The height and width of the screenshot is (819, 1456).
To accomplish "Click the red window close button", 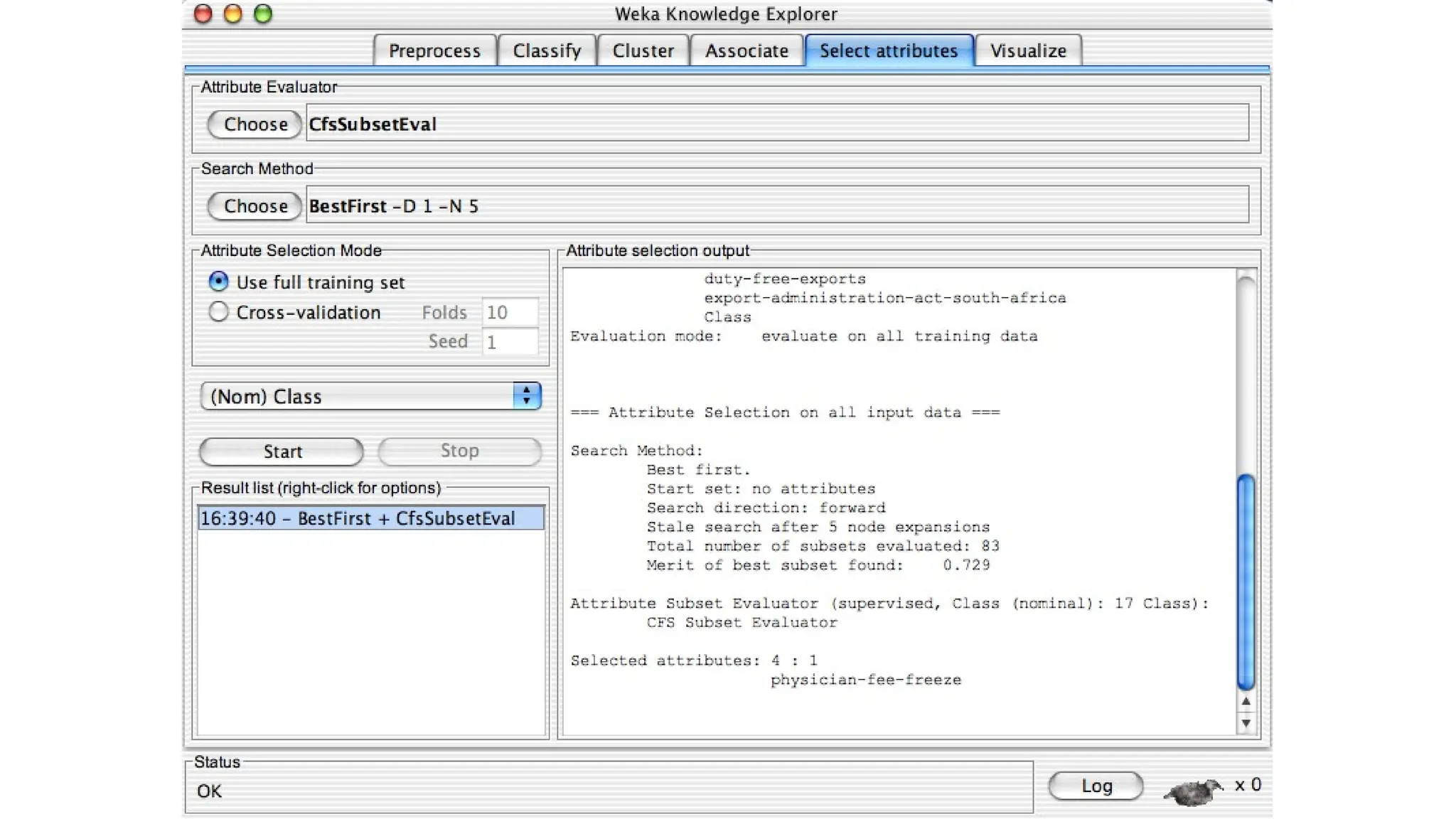I will point(203,14).
